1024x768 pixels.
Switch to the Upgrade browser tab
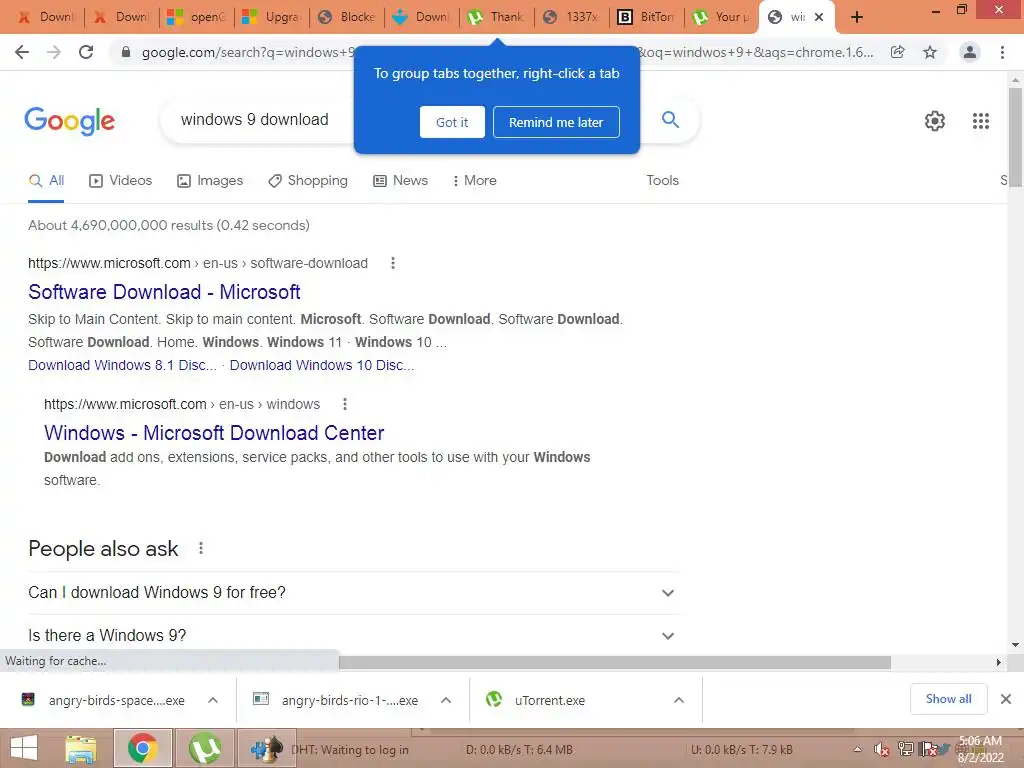click(x=270, y=17)
